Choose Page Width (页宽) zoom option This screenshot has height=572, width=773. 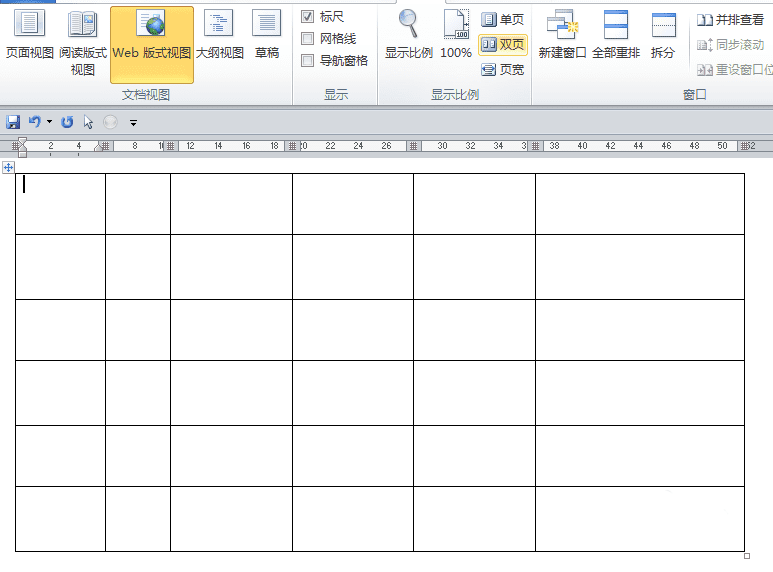coord(502,70)
